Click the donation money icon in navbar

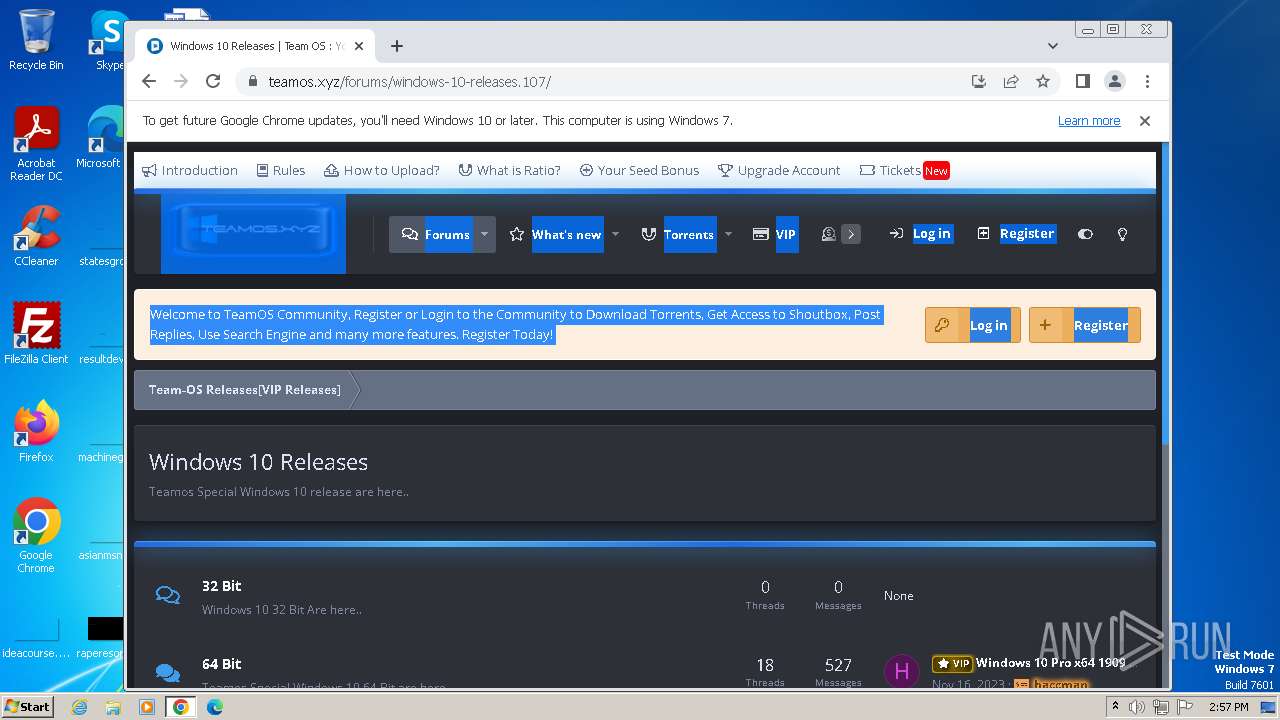point(828,234)
